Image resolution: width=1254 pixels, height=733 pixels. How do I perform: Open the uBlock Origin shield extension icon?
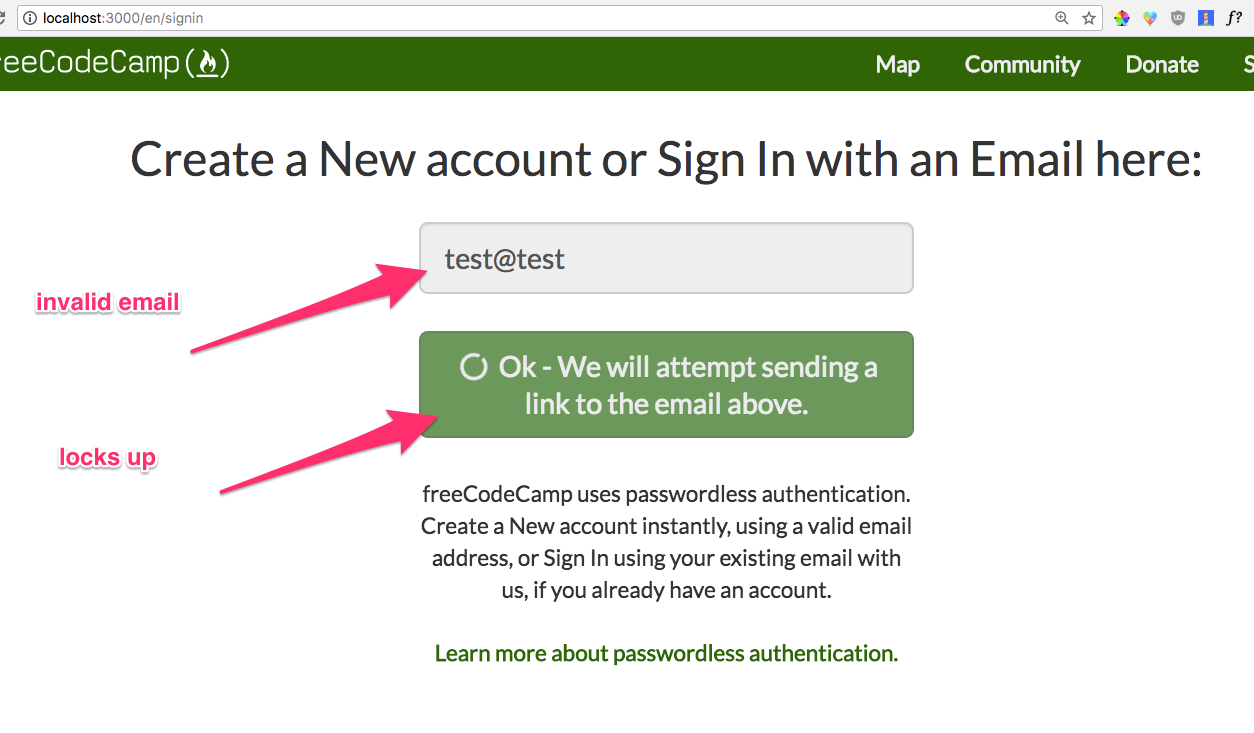pyautogui.click(x=1177, y=17)
